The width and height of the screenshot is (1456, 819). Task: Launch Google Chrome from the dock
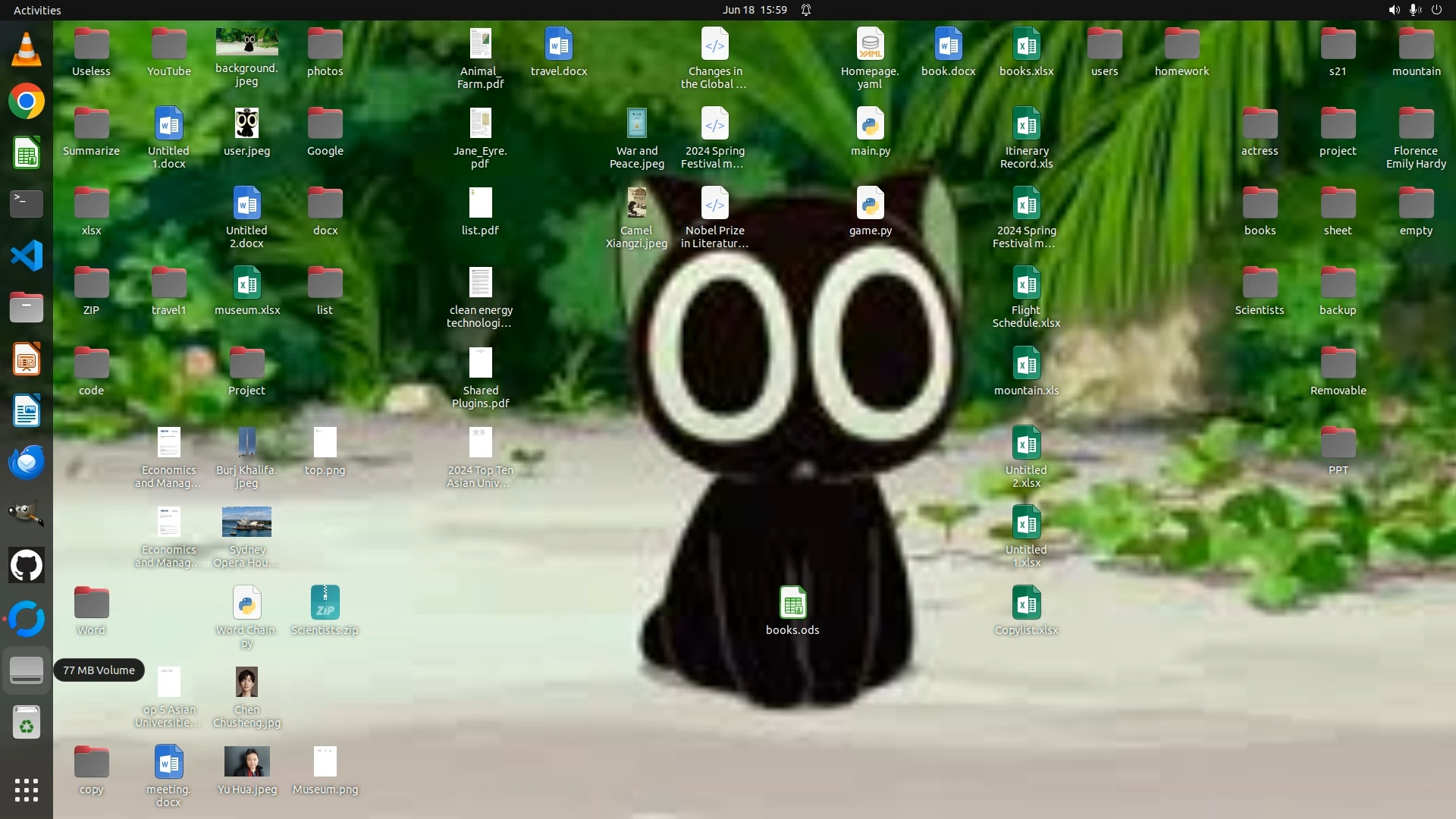27,102
